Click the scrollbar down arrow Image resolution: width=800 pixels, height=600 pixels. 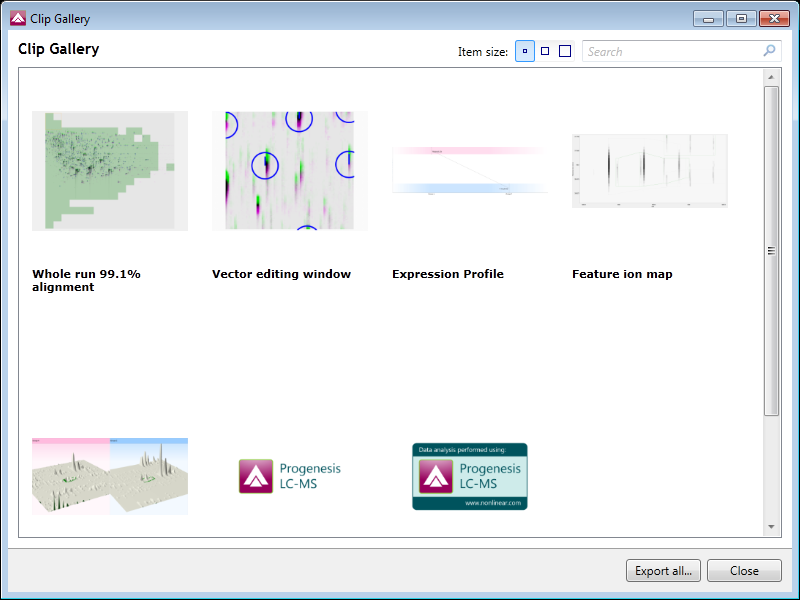[x=771, y=527]
